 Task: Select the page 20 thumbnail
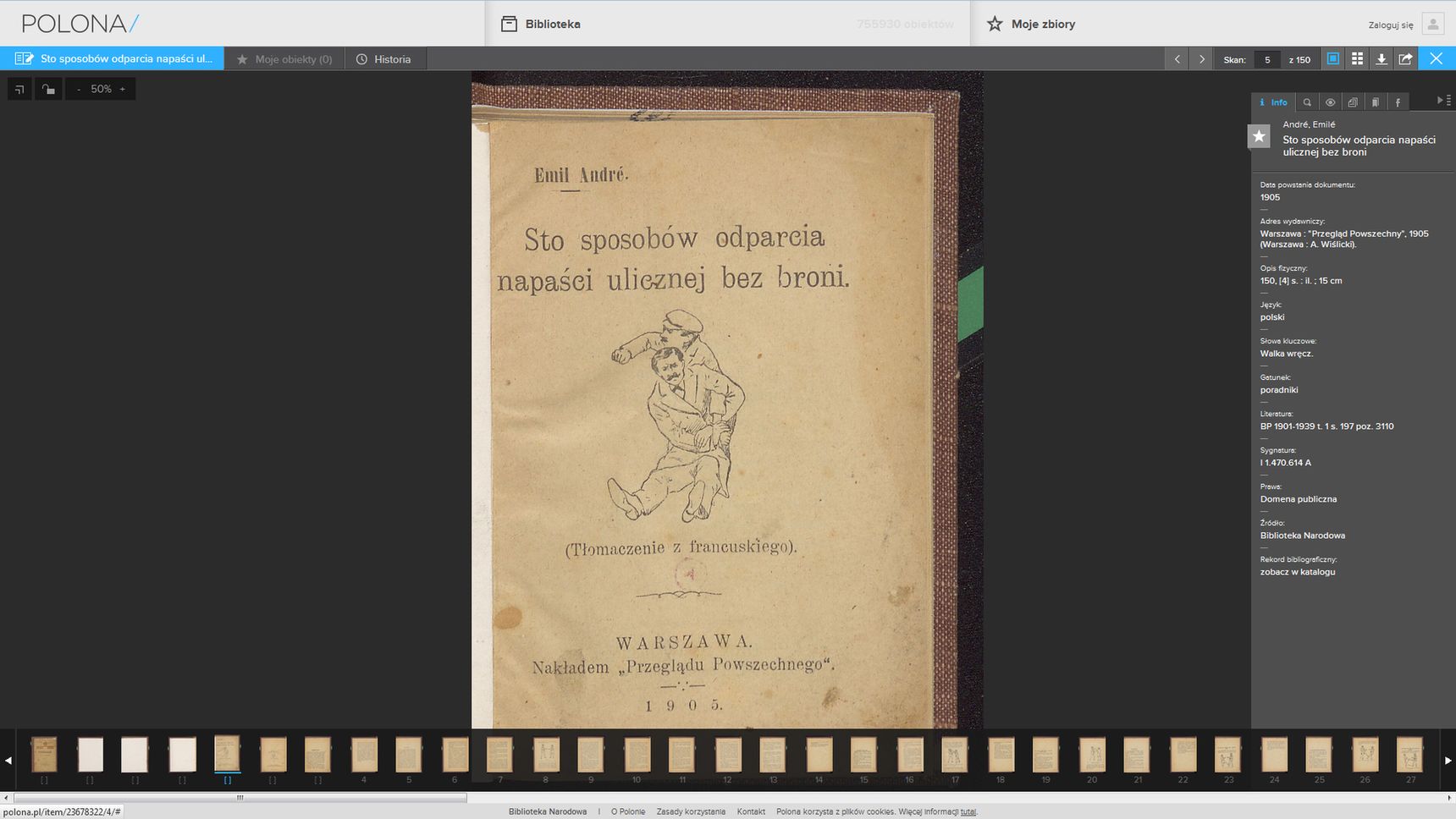tap(1092, 754)
